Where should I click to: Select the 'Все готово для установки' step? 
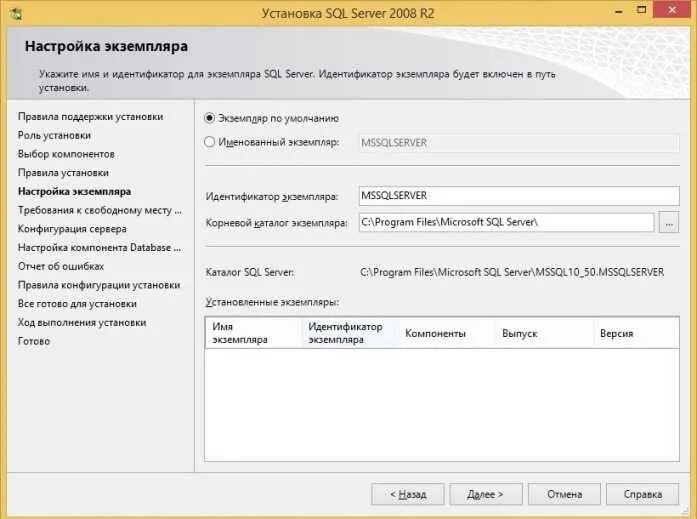pos(77,304)
